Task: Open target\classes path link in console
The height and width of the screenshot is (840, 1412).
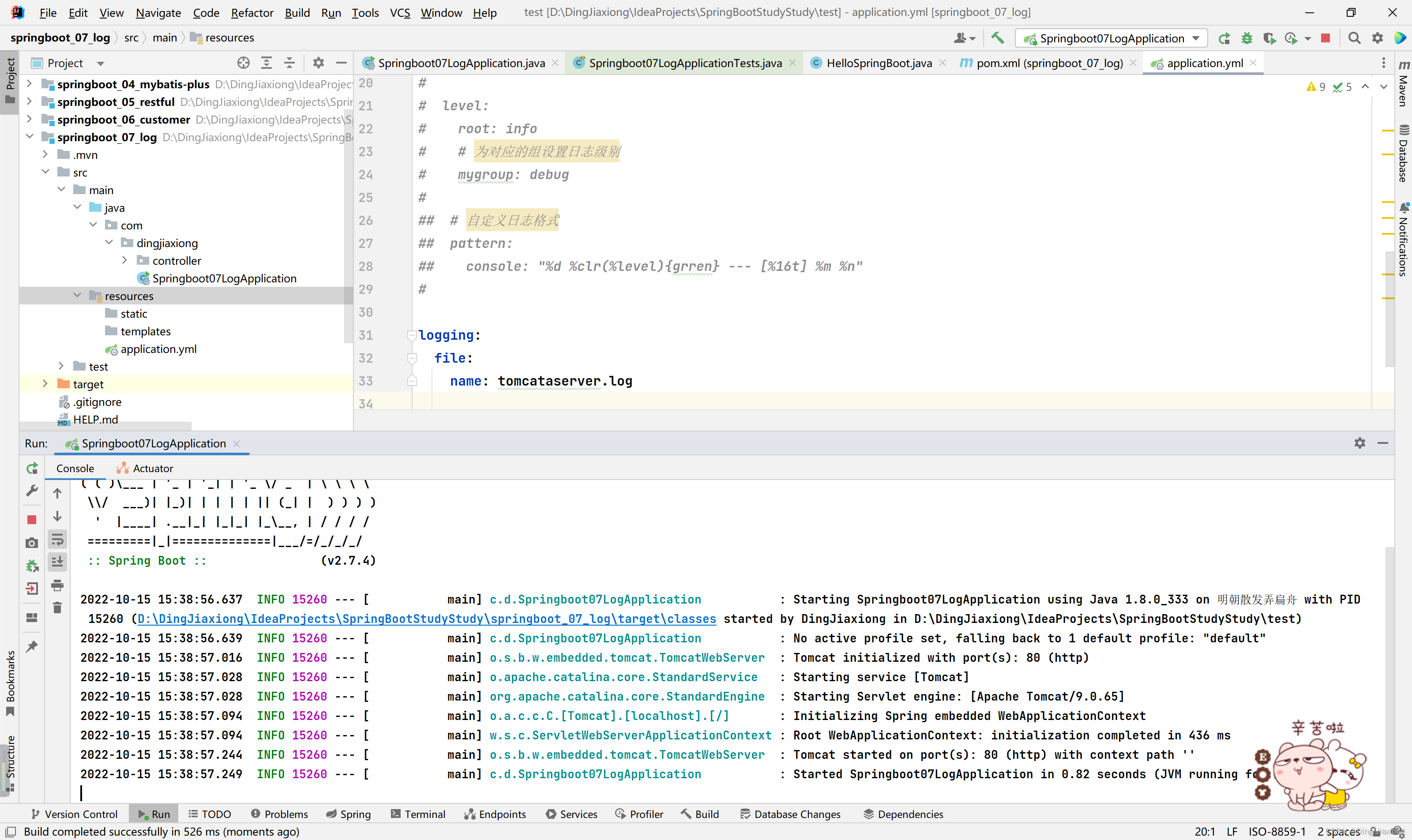Action: click(427, 619)
